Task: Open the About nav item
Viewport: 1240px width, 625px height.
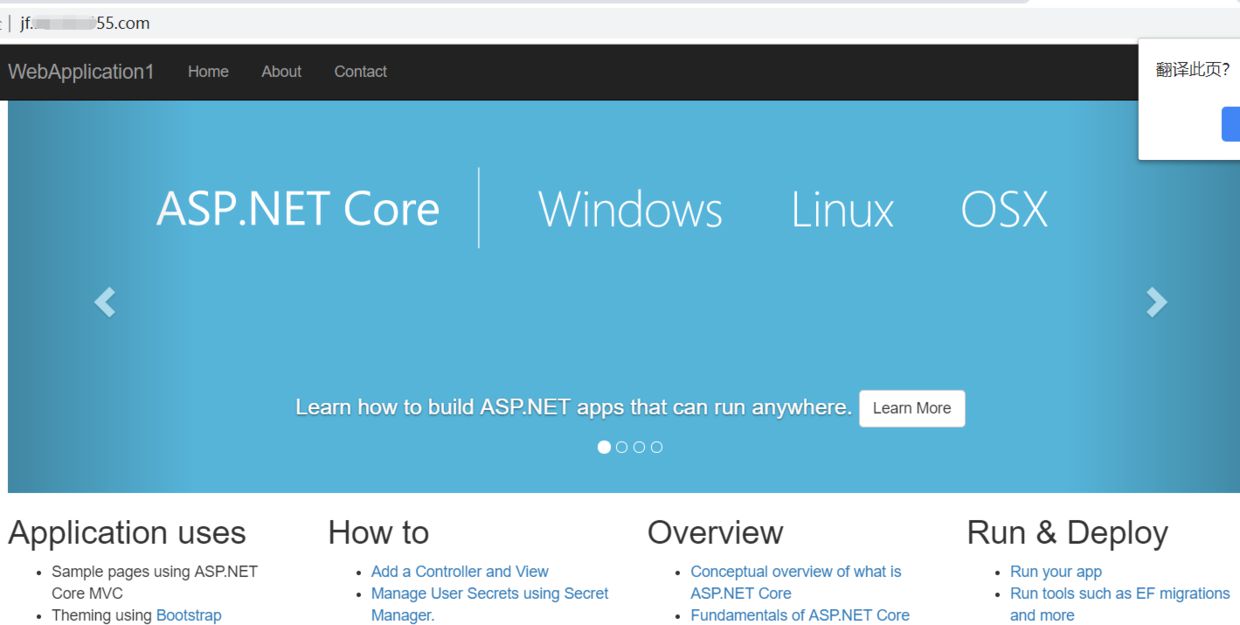Action: tap(281, 72)
